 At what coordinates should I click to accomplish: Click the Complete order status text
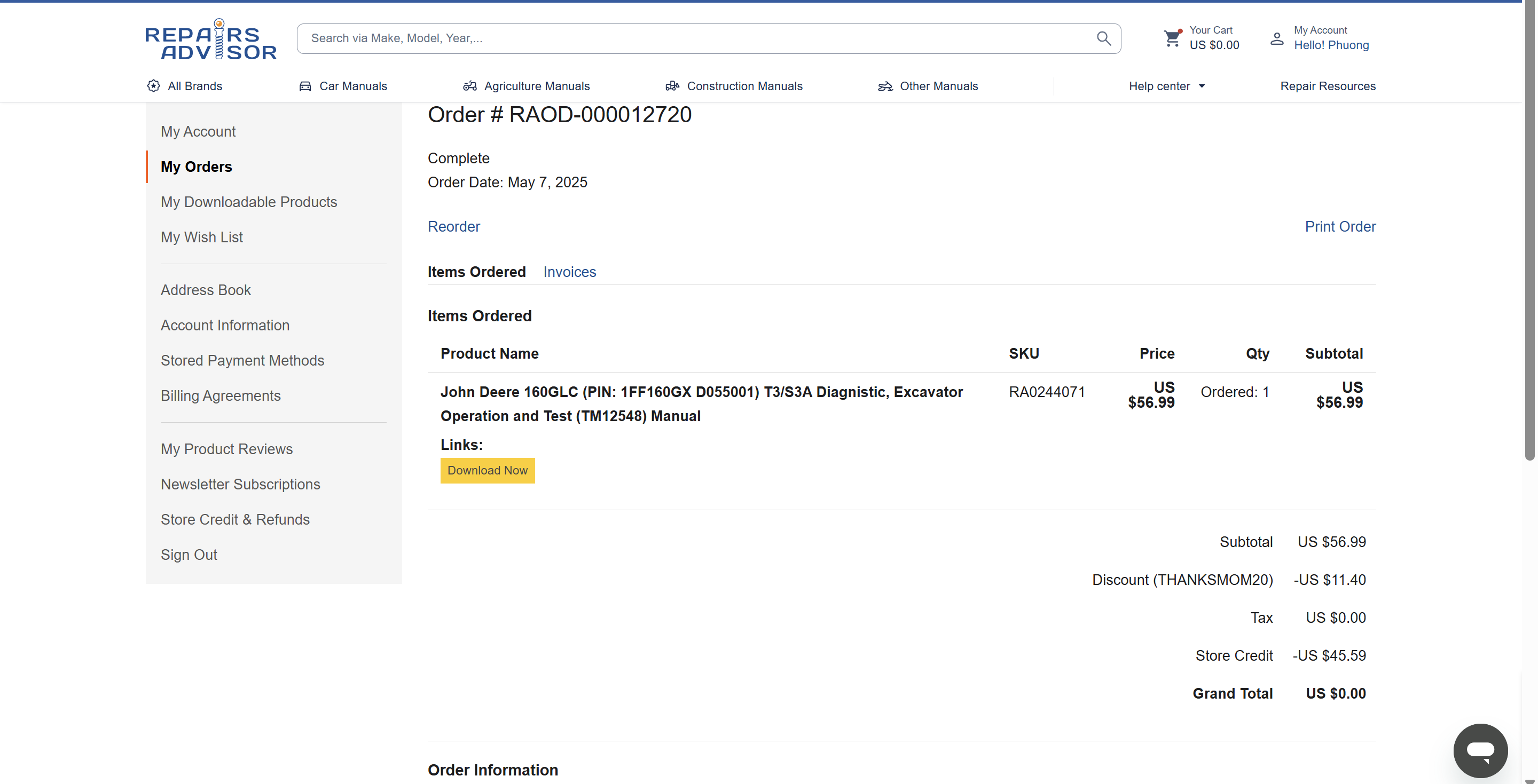coord(459,158)
